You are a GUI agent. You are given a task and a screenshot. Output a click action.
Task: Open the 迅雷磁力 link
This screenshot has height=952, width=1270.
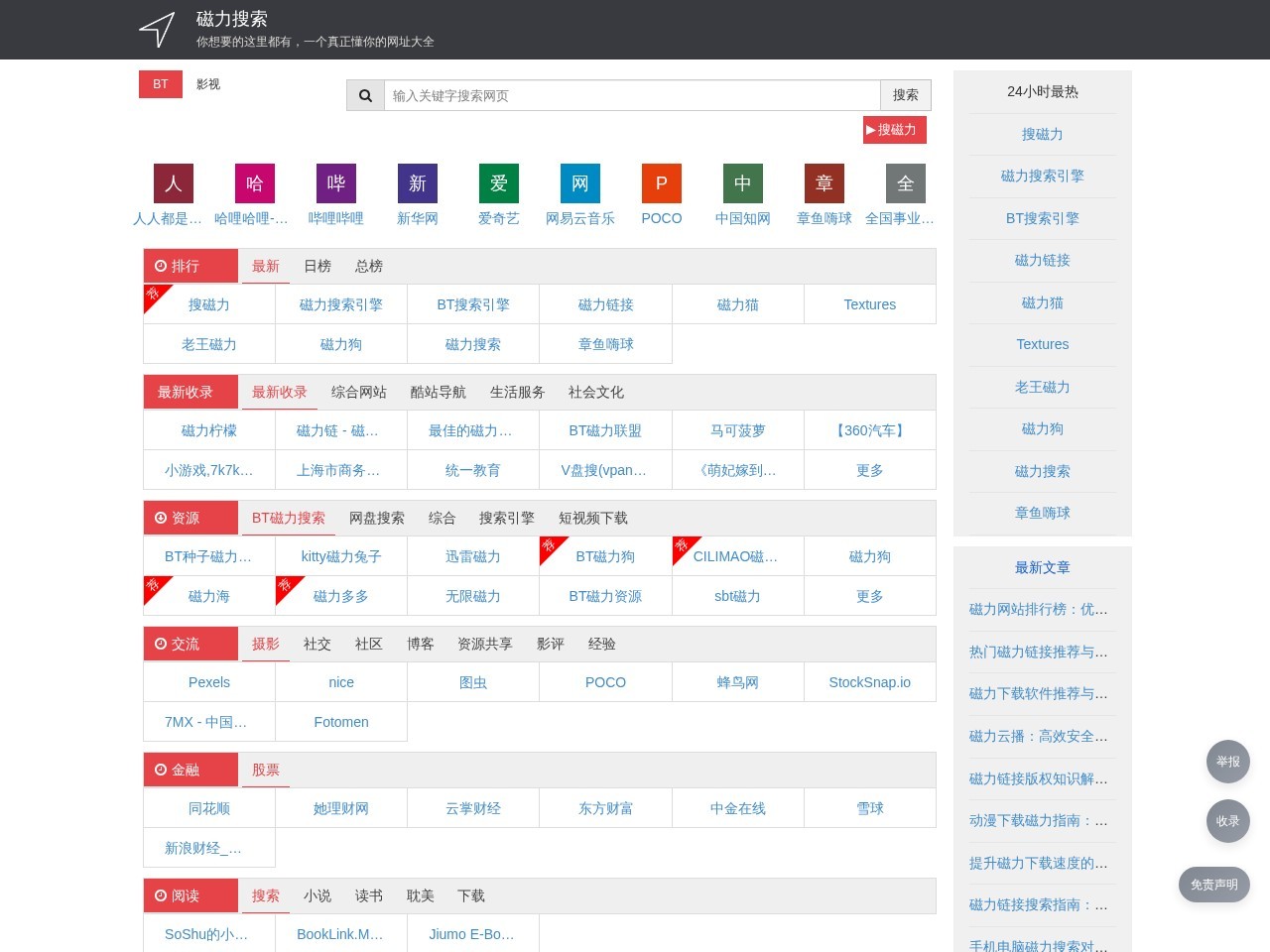click(473, 556)
